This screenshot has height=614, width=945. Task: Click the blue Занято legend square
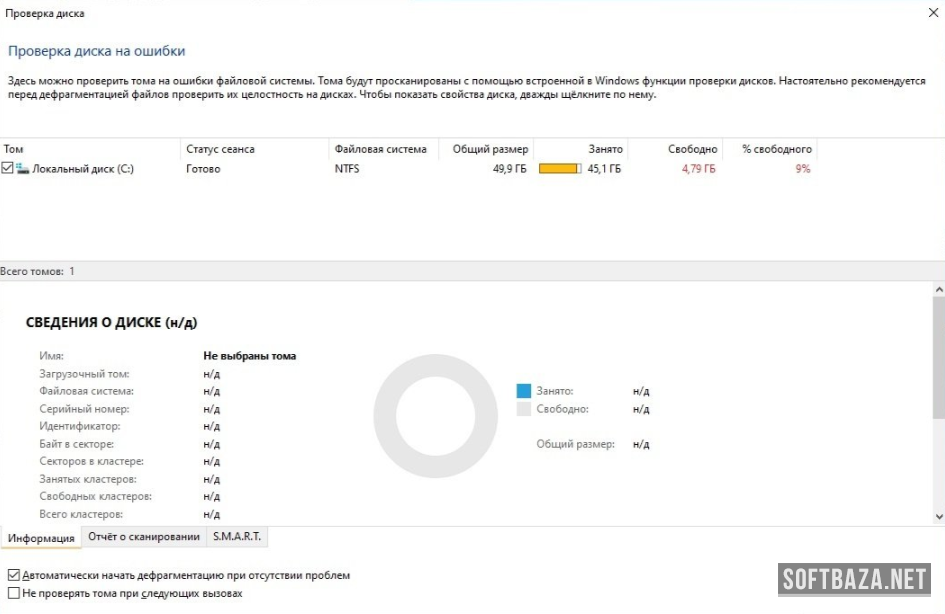click(523, 391)
